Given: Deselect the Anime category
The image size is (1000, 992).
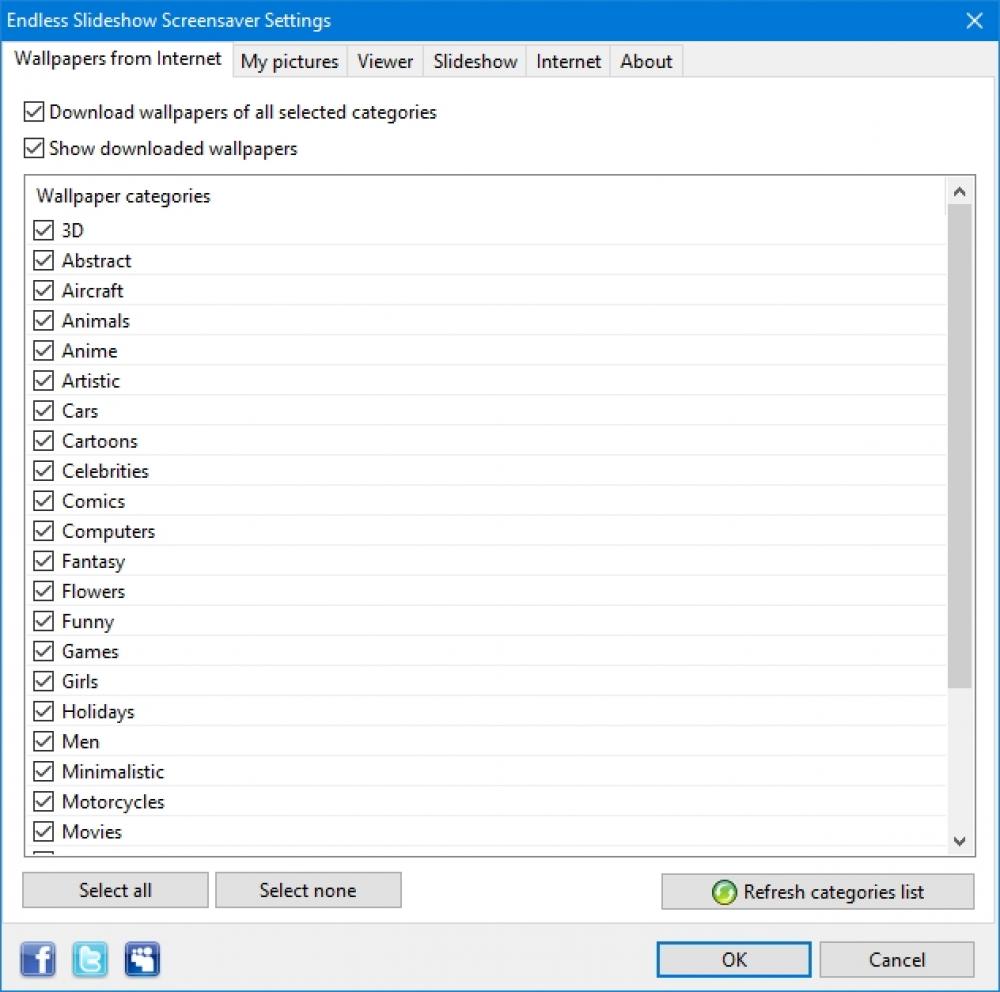Looking at the screenshot, I should (44, 350).
